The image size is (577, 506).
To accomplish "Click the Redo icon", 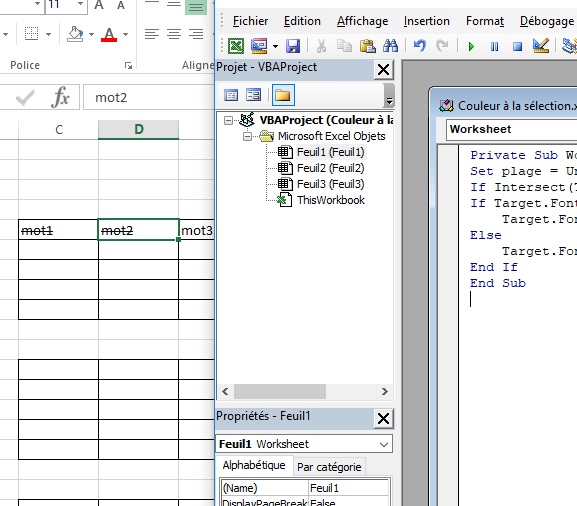I will coord(442,46).
